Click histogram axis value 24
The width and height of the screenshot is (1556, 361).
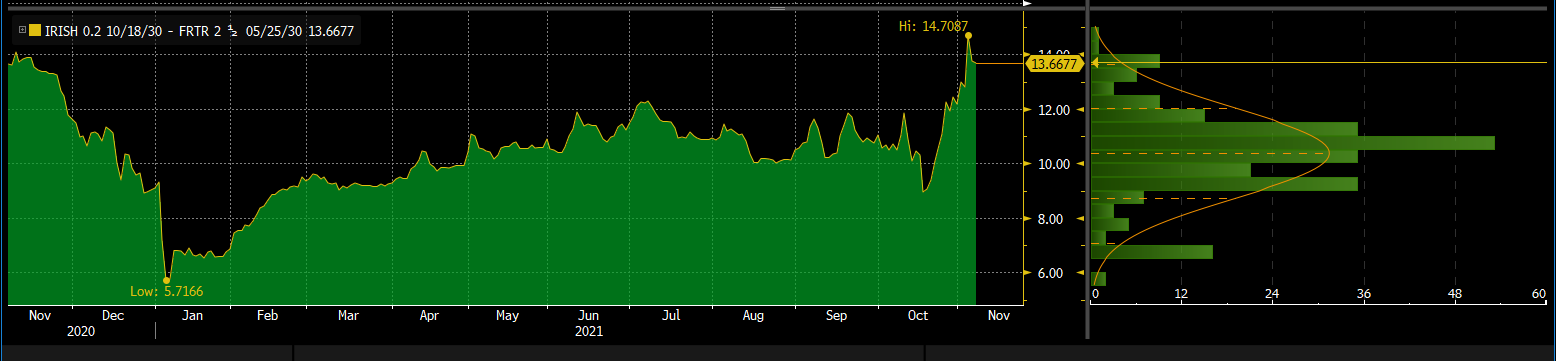point(1272,294)
